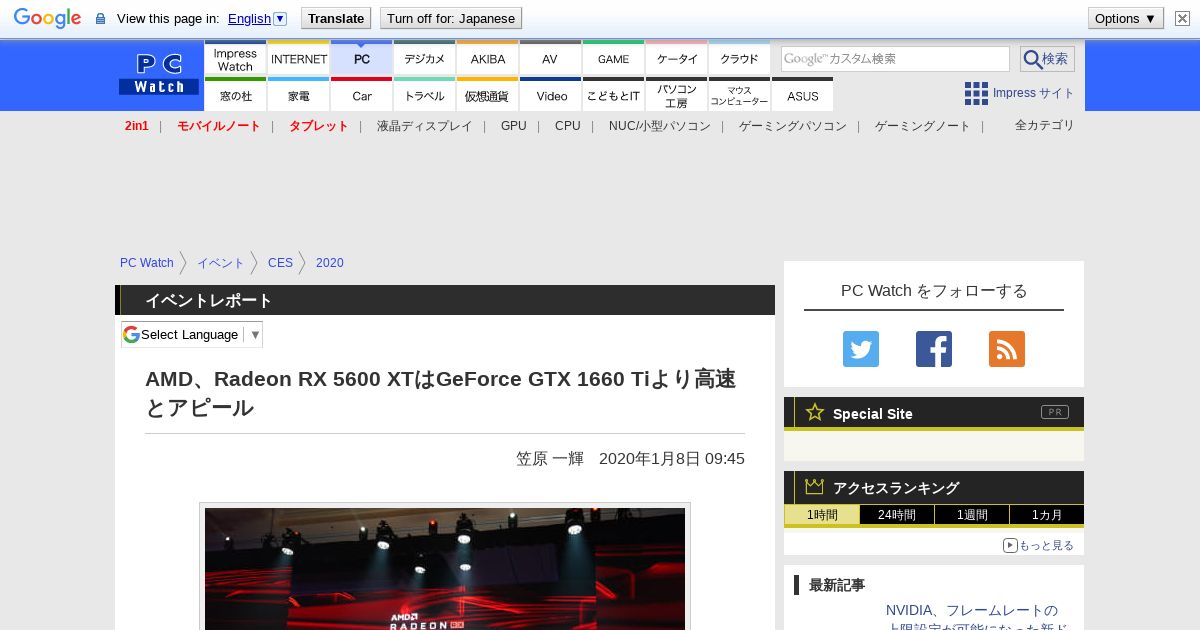
Task: Open the 液晶ディスプレイ category link
Action: tap(424, 126)
